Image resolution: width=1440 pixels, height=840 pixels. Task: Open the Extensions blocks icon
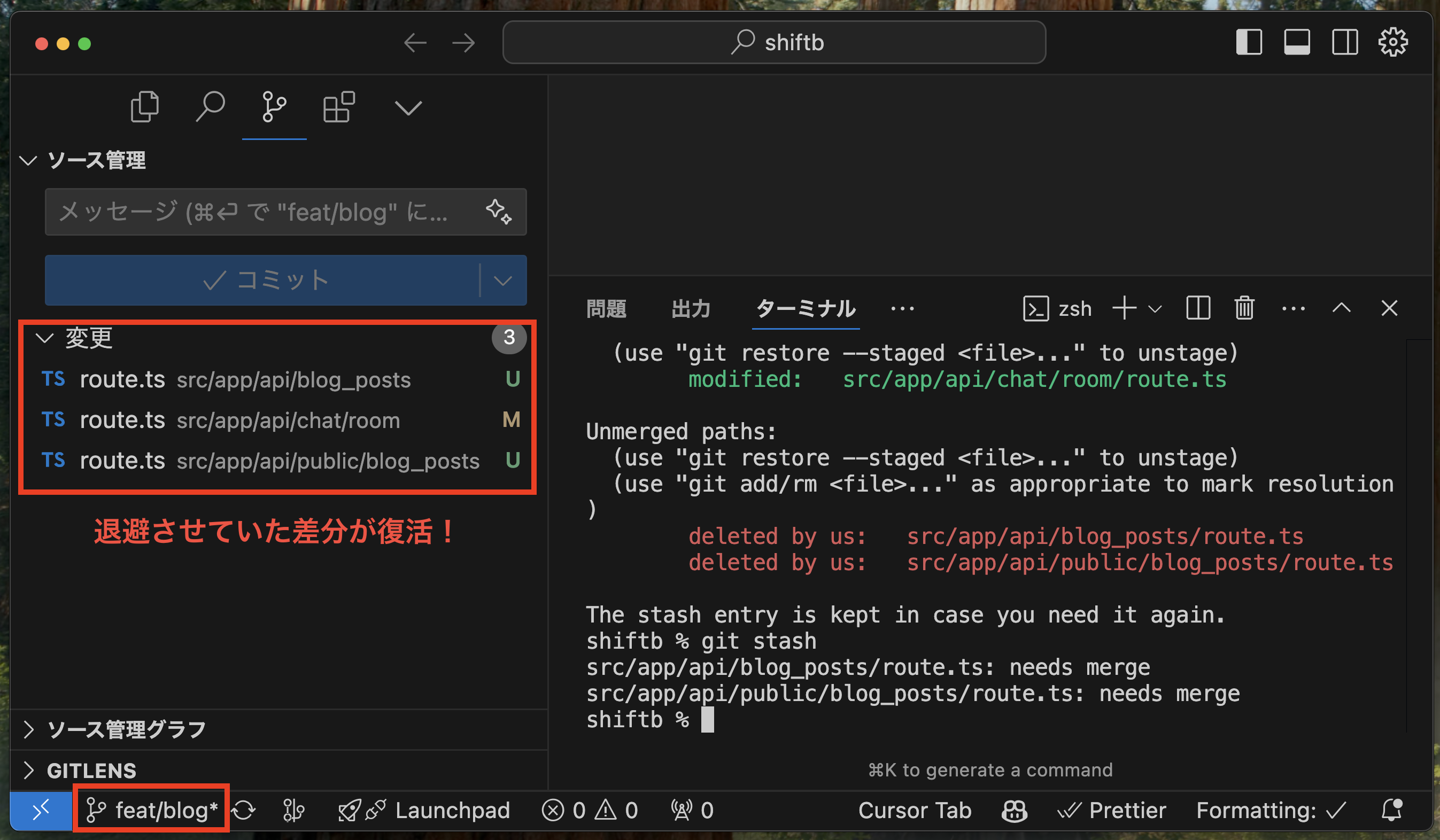coord(339,107)
